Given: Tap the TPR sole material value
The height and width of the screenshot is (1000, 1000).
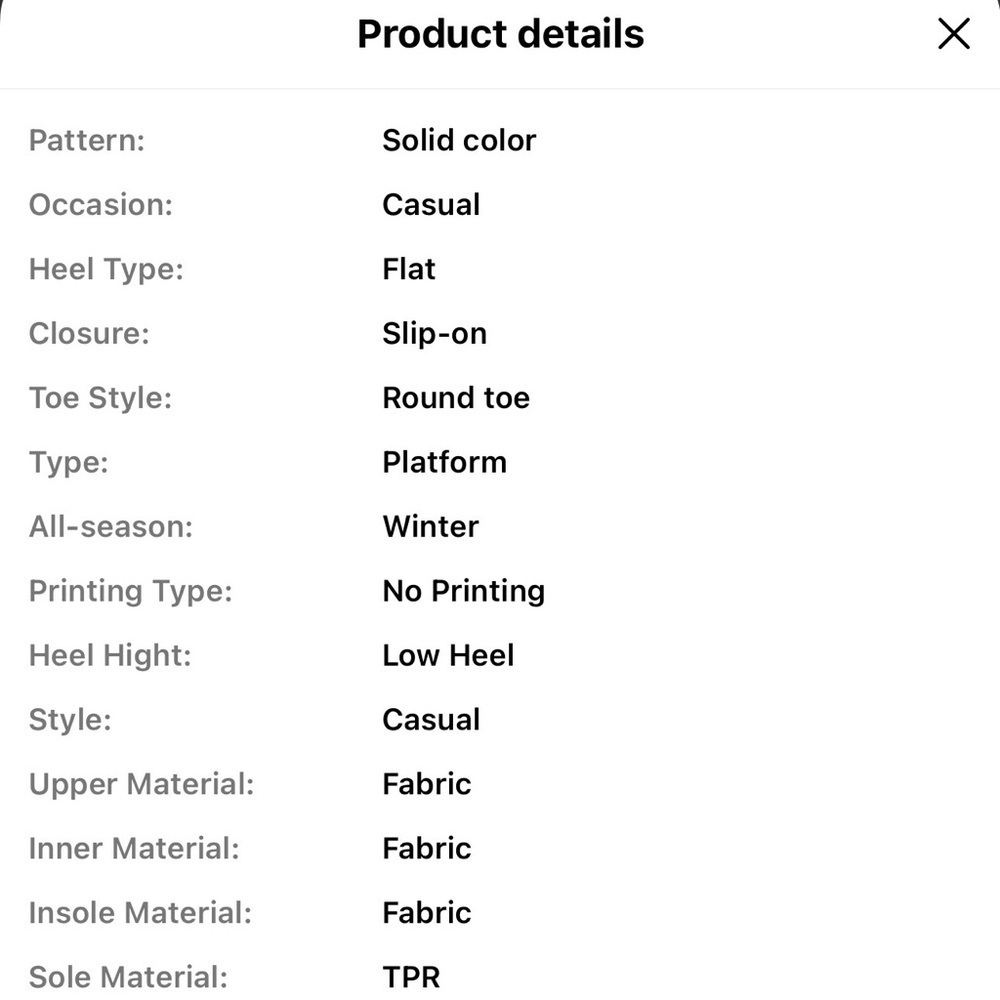Looking at the screenshot, I should click(x=411, y=977).
